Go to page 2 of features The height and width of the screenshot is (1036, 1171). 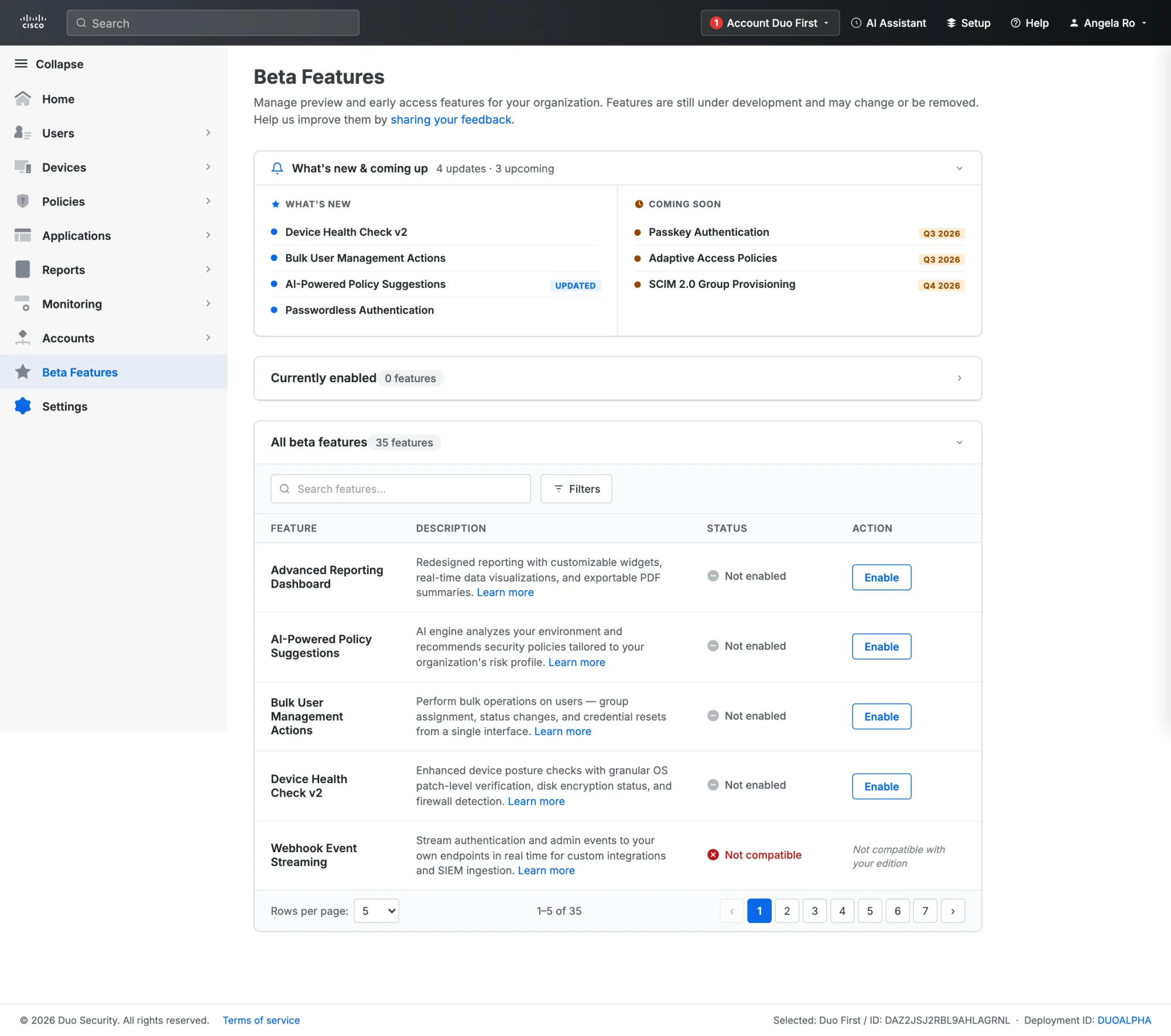click(787, 911)
